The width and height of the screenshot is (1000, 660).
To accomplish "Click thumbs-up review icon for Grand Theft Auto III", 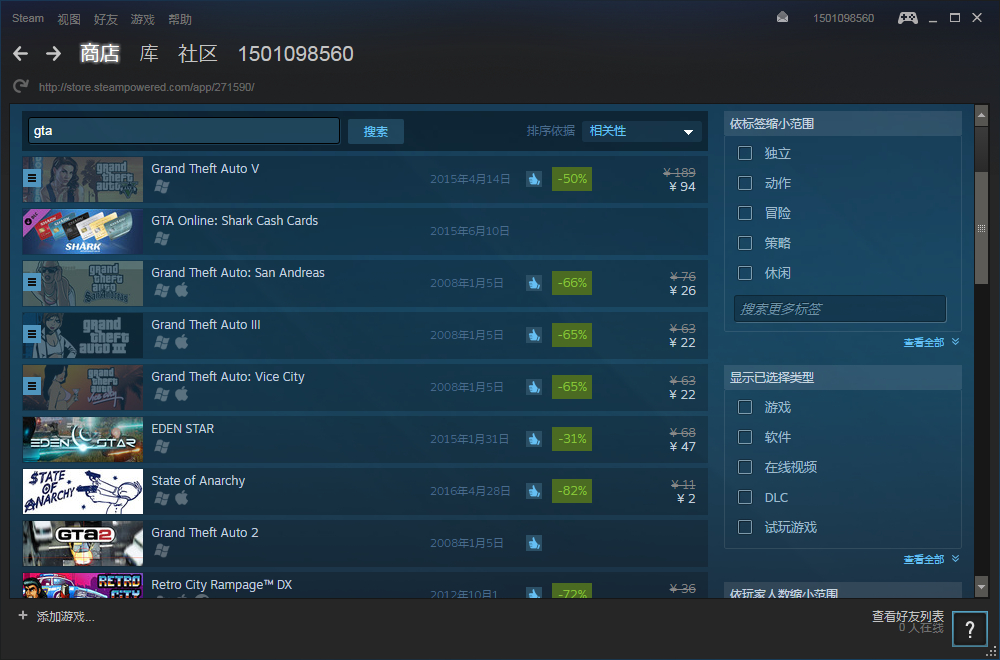I will pyautogui.click(x=534, y=335).
